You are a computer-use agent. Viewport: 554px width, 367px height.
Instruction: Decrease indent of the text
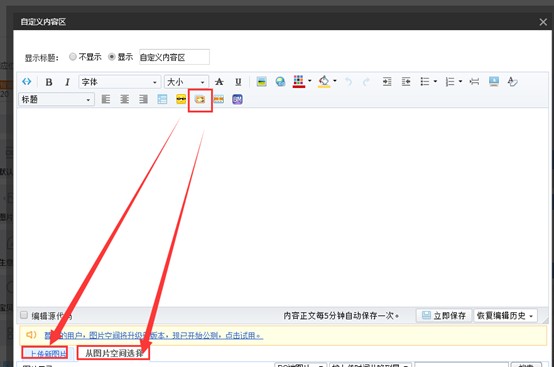click(406, 82)
